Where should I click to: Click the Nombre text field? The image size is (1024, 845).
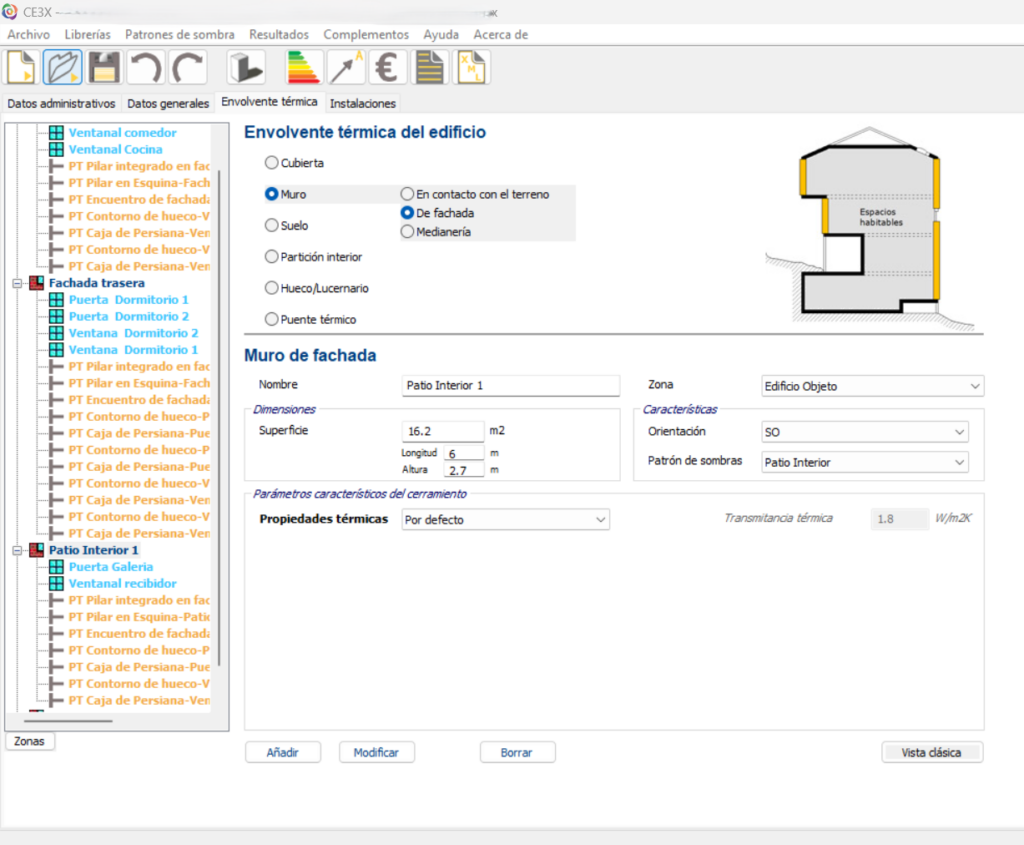point(510,385)
